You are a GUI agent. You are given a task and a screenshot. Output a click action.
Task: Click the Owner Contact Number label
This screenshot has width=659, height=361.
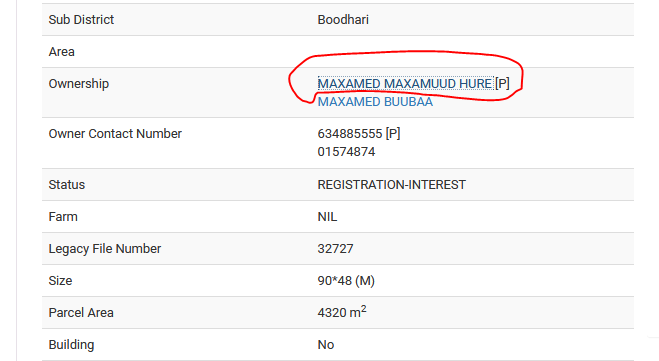(x=115, y=134)
